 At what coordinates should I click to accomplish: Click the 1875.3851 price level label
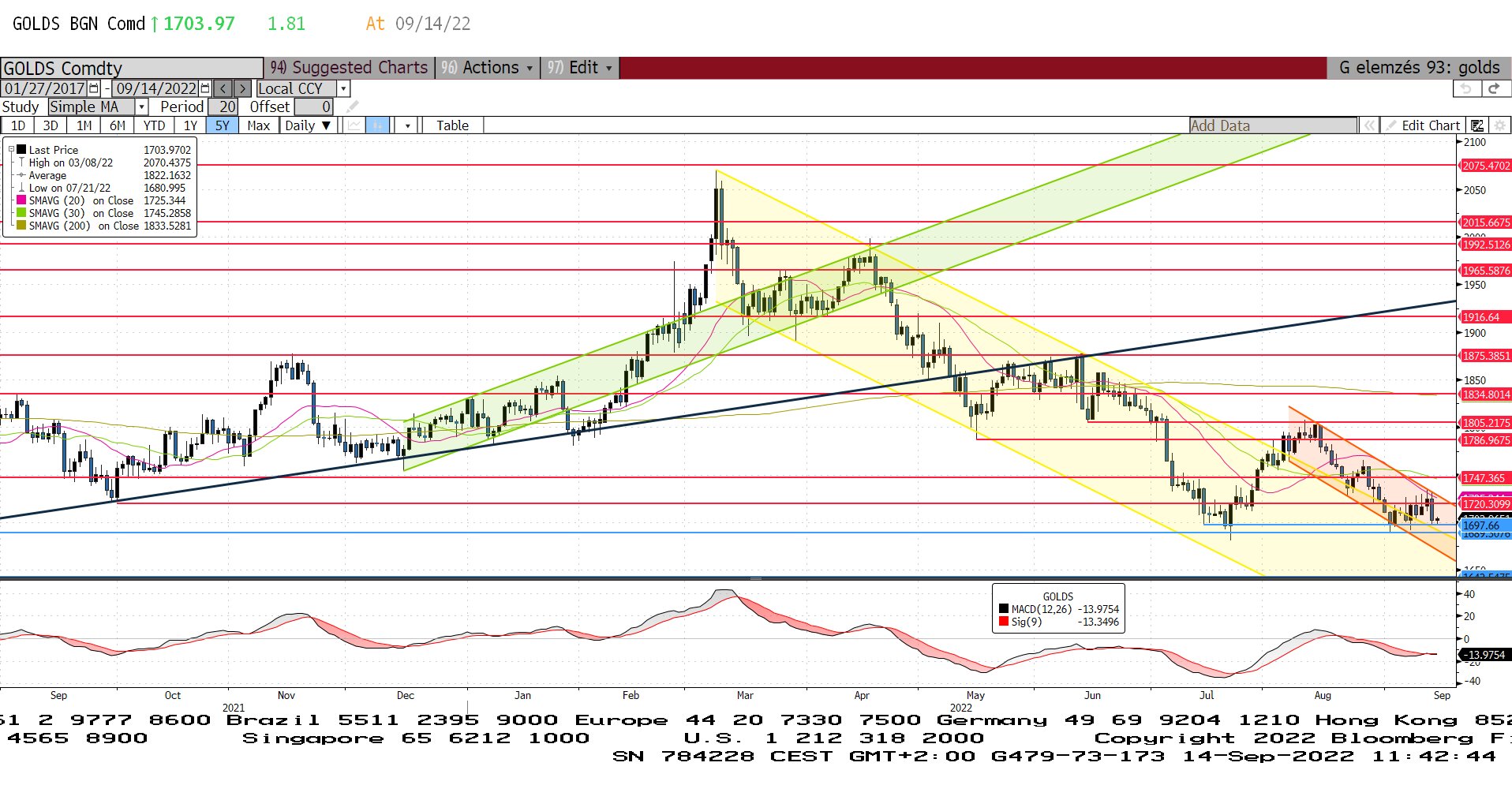[x=1485, y=356]
